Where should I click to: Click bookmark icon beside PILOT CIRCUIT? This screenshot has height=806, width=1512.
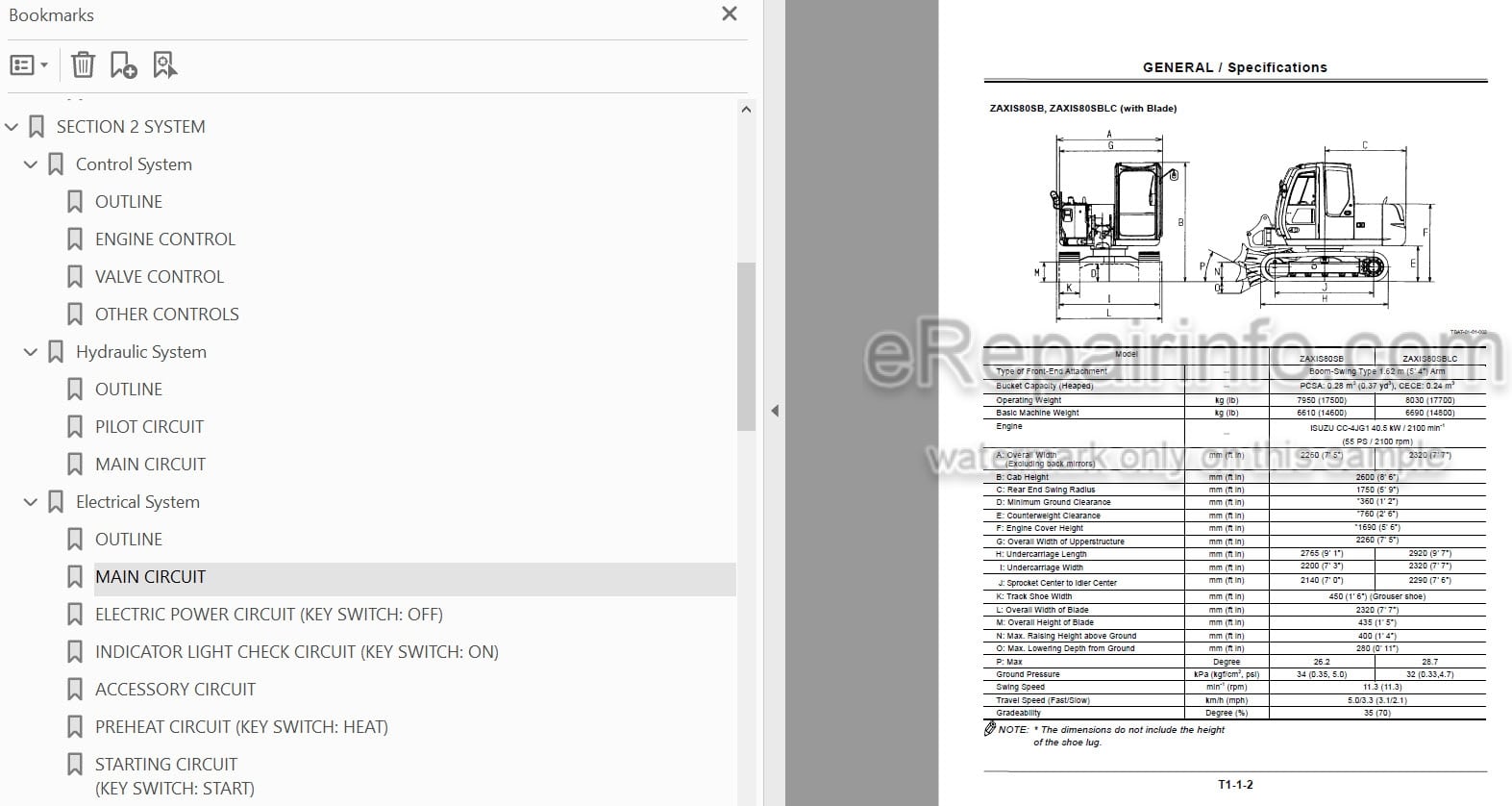click(x=75, y=427)
